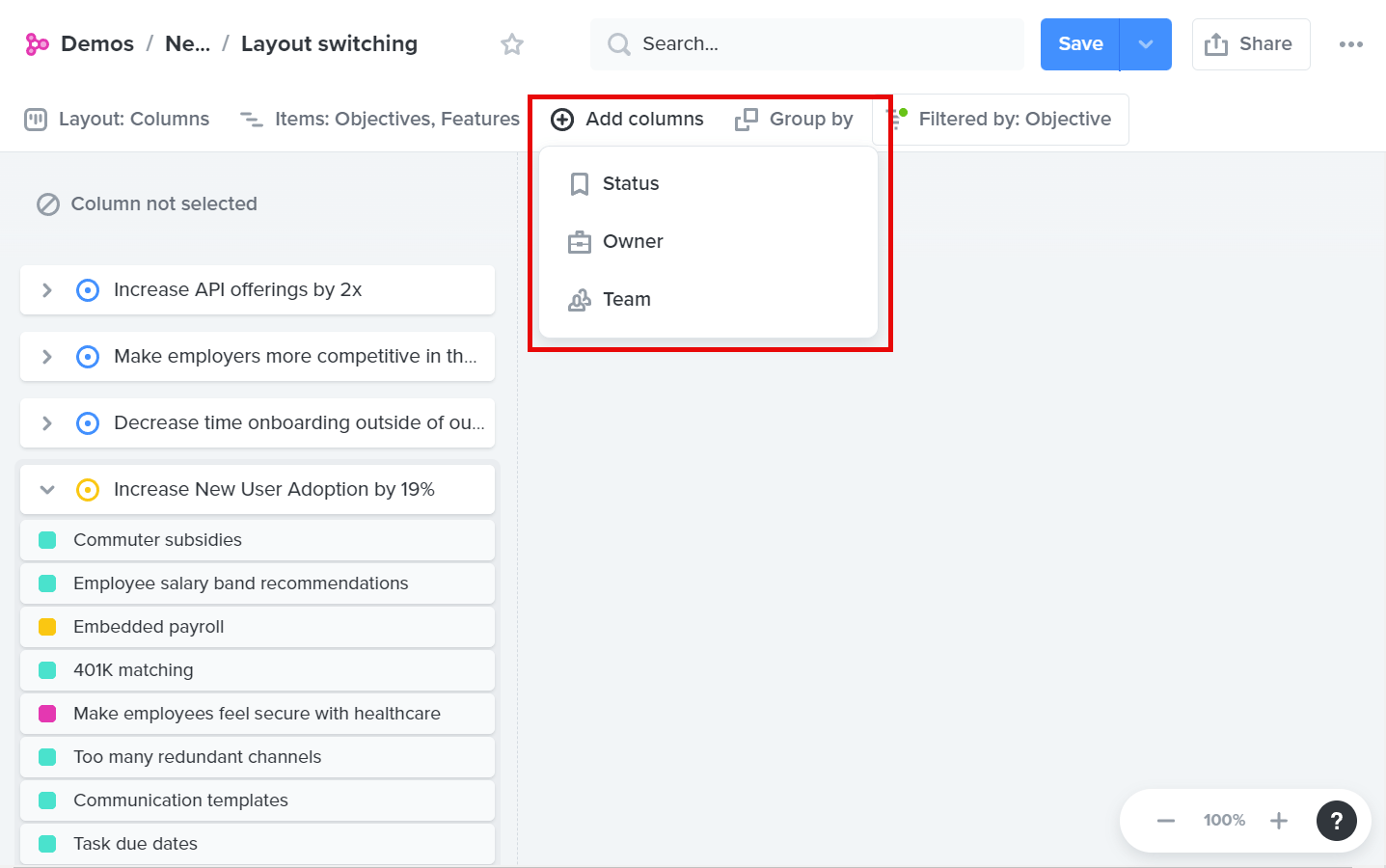The image size is (1386, 868).
Task: Click the Layout: Columns board icon
Action: [36, 120]
